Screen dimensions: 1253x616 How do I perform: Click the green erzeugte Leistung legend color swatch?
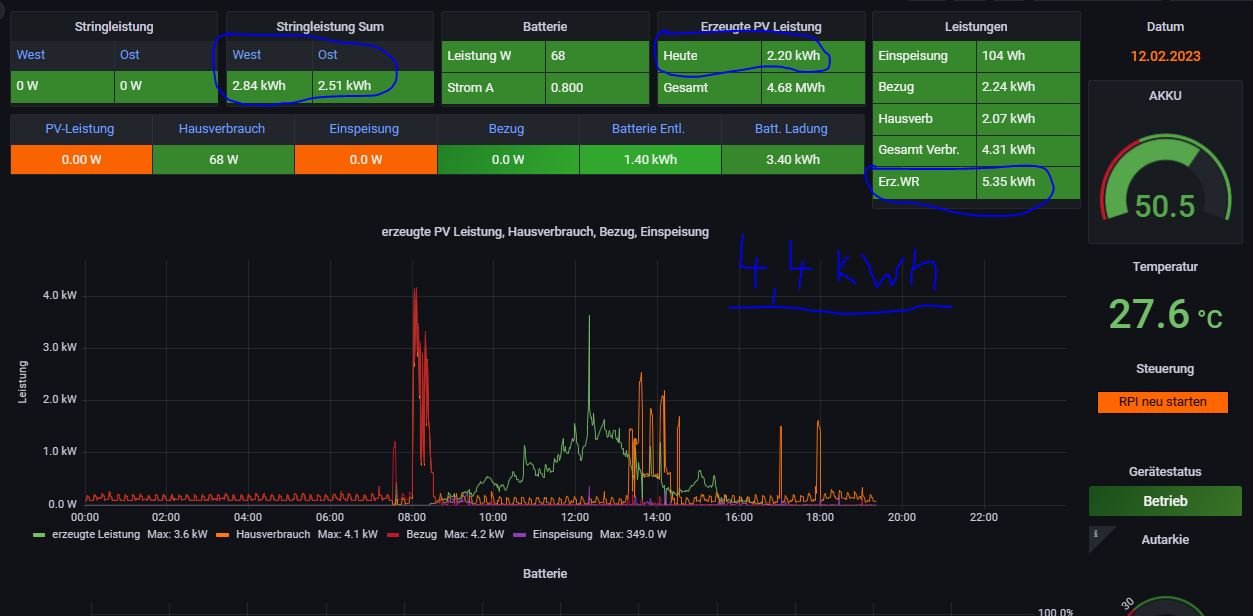click(40, 535)
